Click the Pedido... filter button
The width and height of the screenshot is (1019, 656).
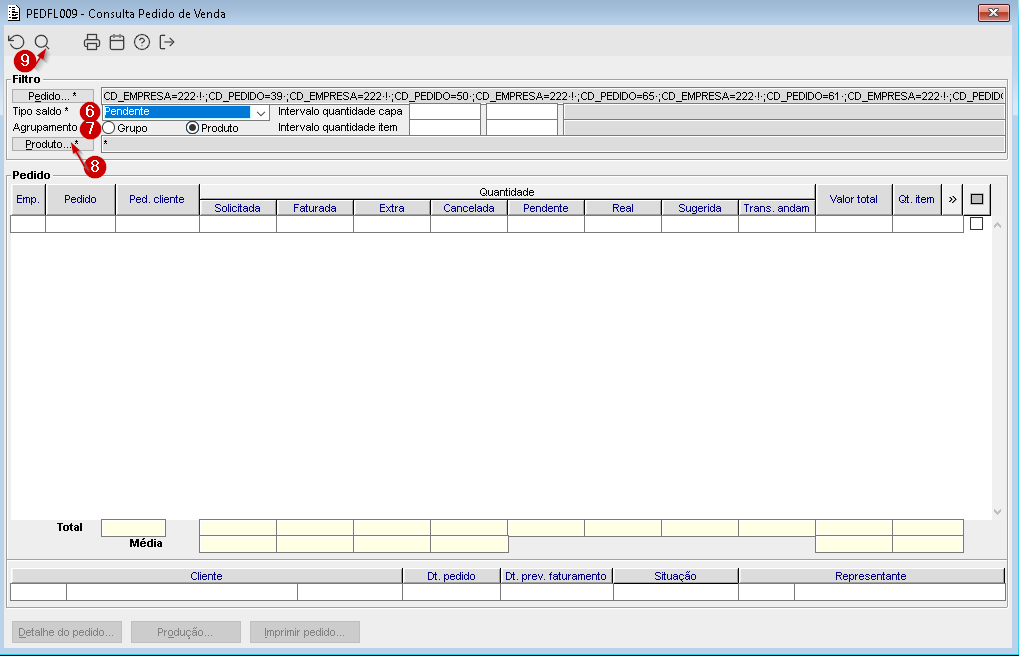53,96
